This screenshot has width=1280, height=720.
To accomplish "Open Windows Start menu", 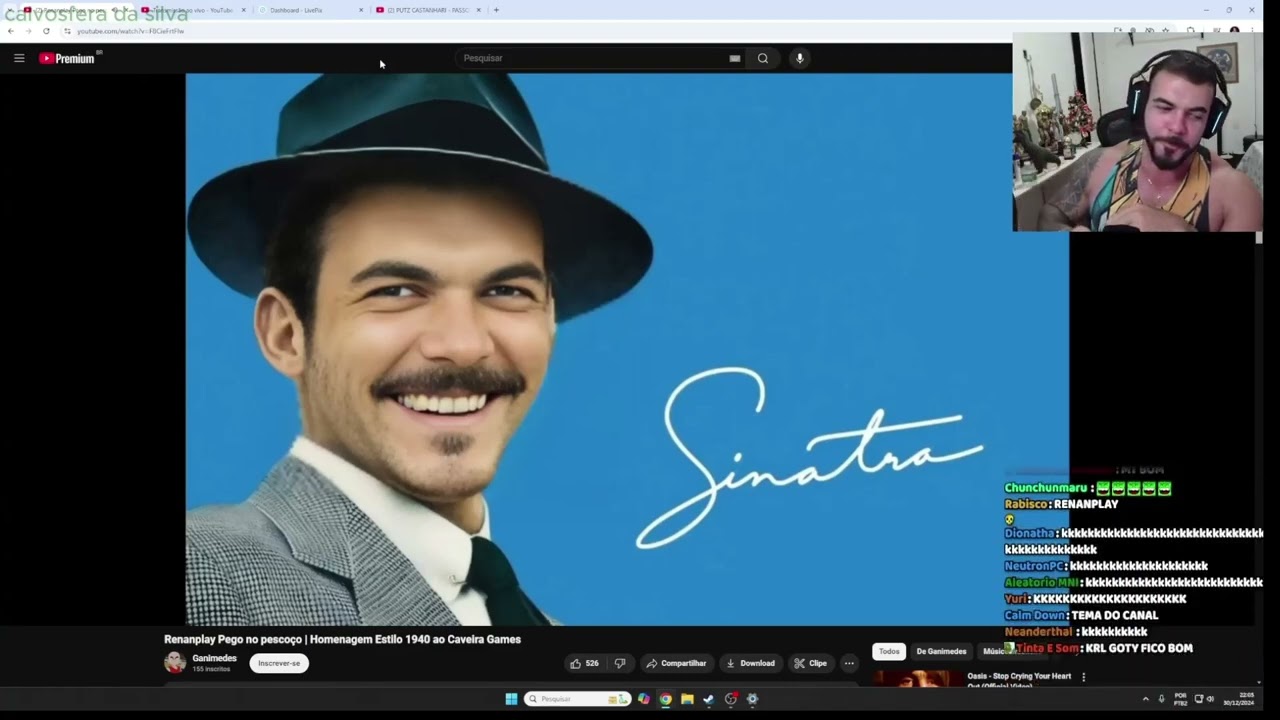I will coord(511,699).
